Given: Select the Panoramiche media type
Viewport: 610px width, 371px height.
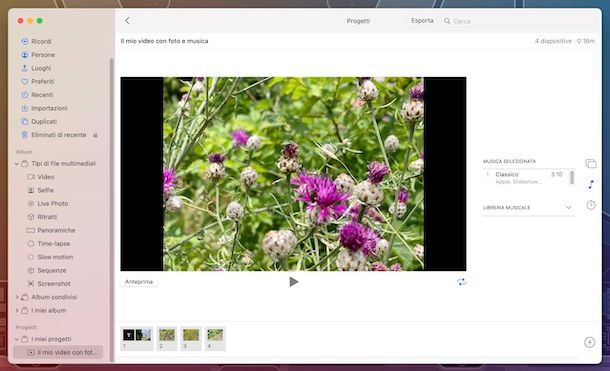Looking at the screenshot, I should (51, 230).
